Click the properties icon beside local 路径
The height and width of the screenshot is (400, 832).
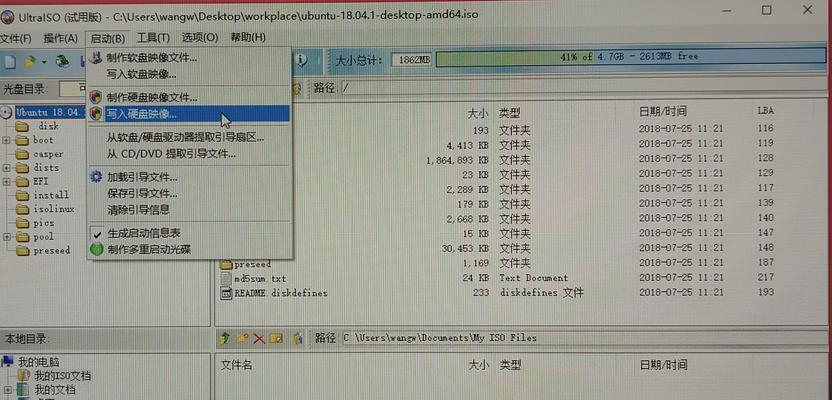(298, 338)
